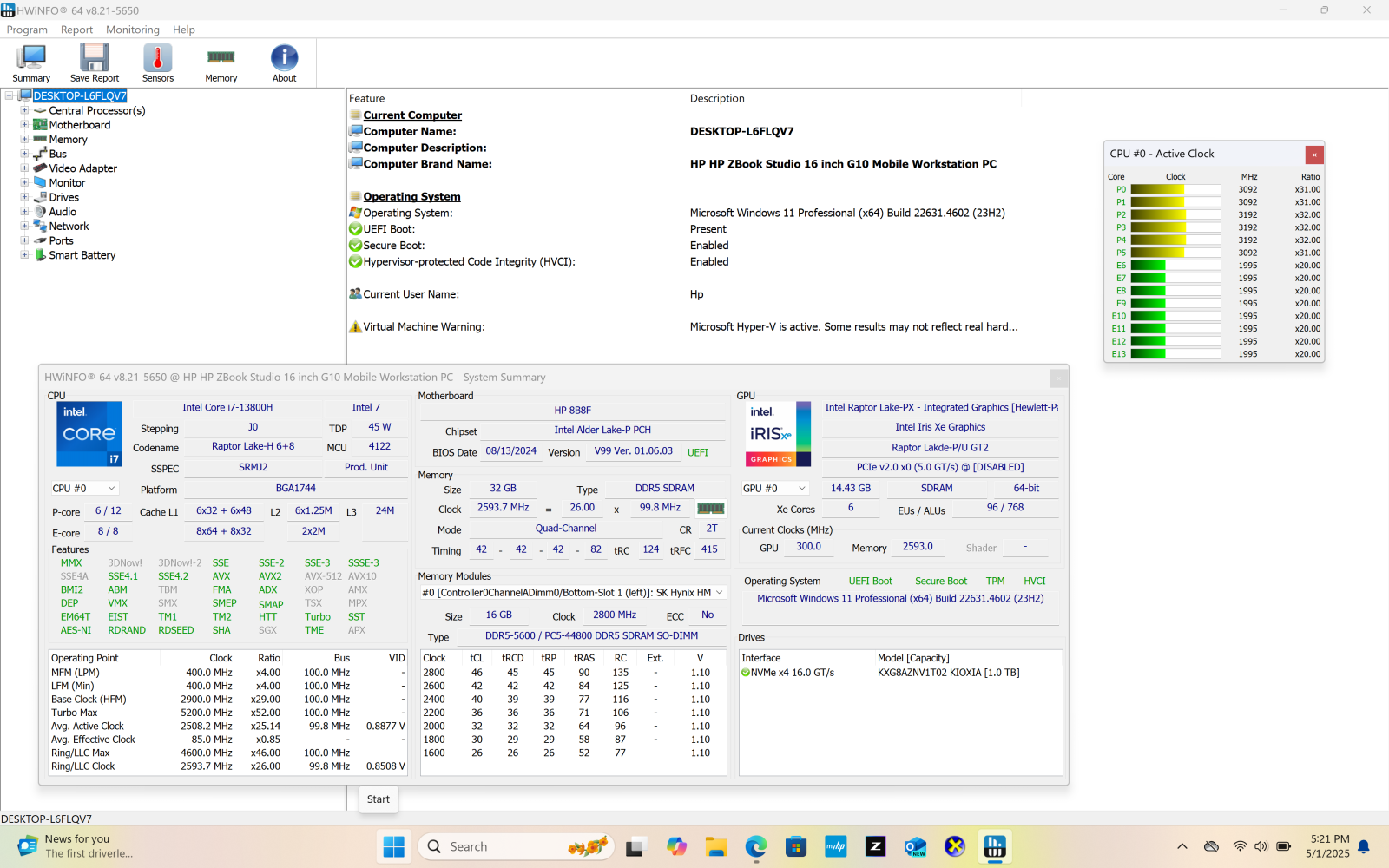The width and height of the screenshot is (1389, 868).
Task: Open the Copilot taskbar icon
Action: tap(676, 846)
